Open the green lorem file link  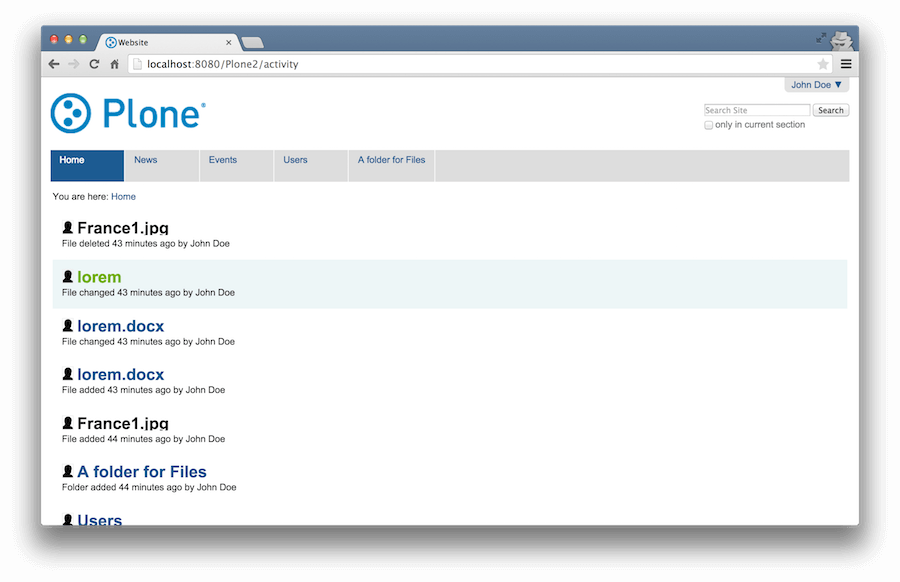point(99,277)
